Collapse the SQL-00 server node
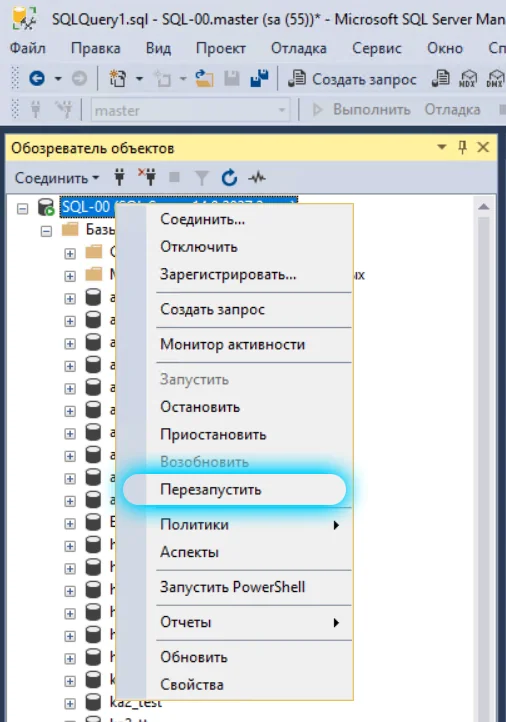This screenshot has width=506, height=722. pyautogui.click(x=22, y=209)
